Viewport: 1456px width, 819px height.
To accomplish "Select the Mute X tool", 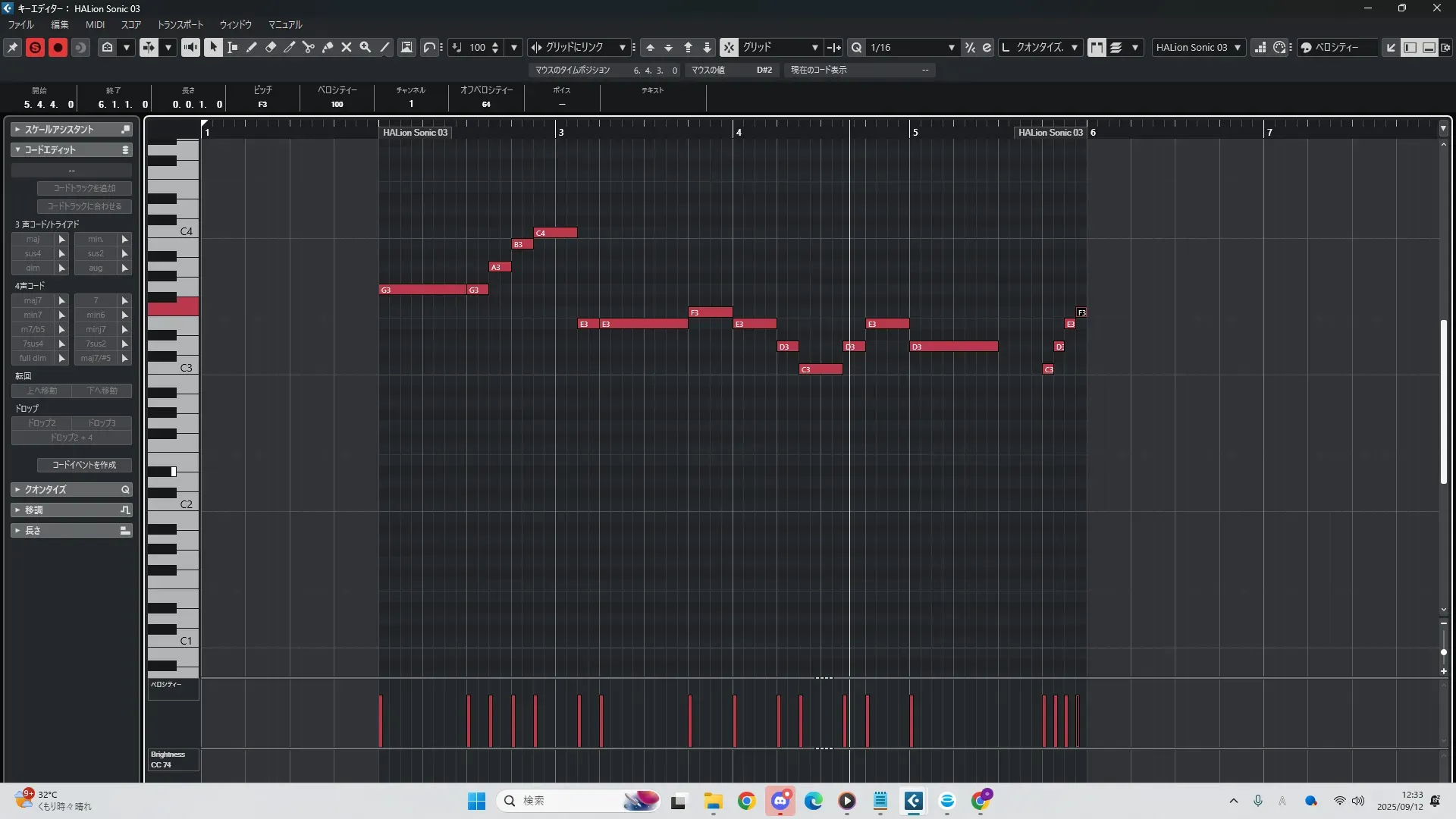I will [347, 47].
